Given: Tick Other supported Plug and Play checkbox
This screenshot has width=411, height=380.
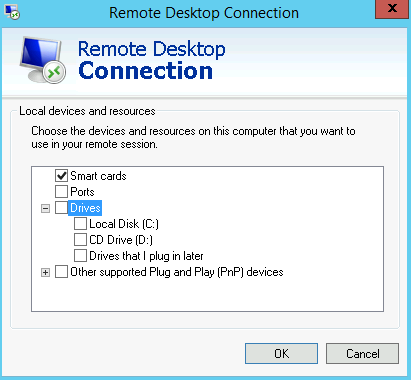Looking at the screenshot, I should tap(61, 272).
